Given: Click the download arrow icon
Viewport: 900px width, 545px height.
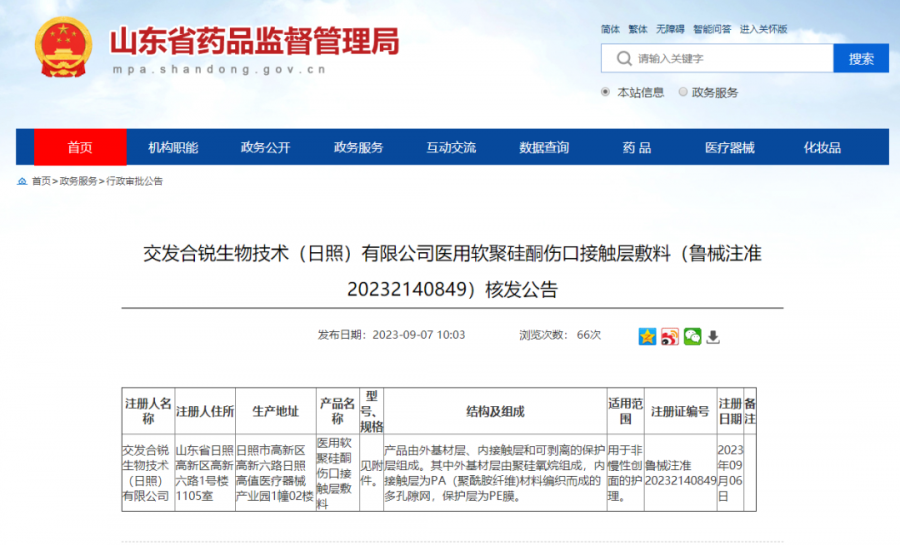Looking at the screenshot, I should click(x=713, y=336).
